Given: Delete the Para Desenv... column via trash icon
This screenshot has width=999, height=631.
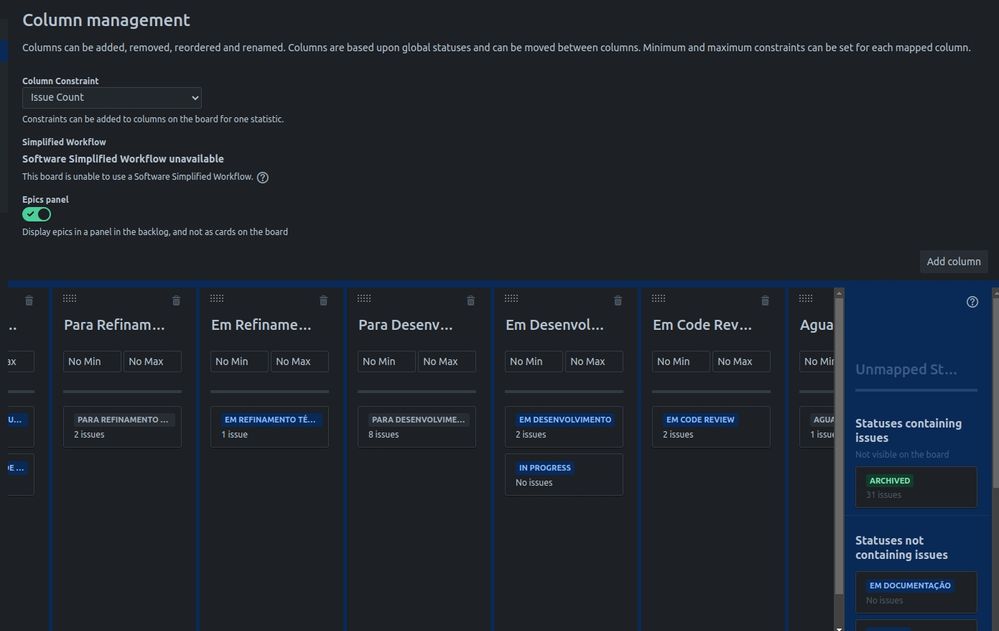Looking at the screenshot, I should coord(471,300).
